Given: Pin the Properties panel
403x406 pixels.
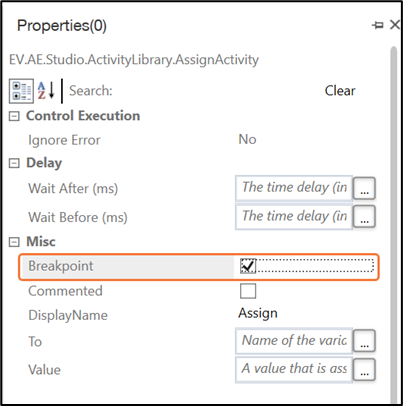Looking at the screenshot, I should point(378,25).
